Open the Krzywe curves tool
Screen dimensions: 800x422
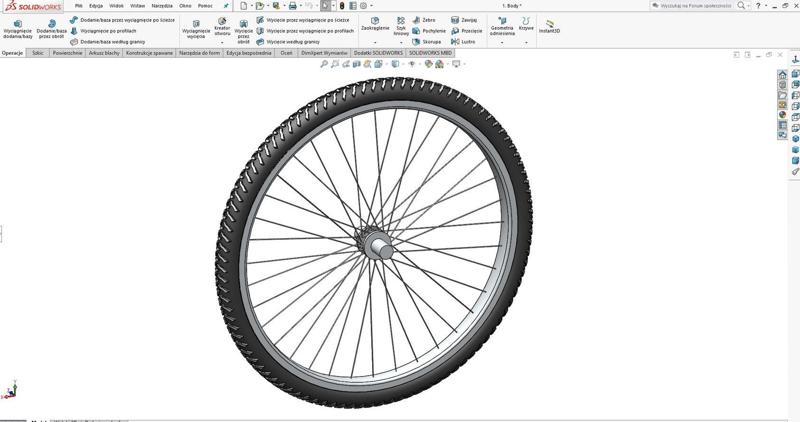[x=526, y=24]
